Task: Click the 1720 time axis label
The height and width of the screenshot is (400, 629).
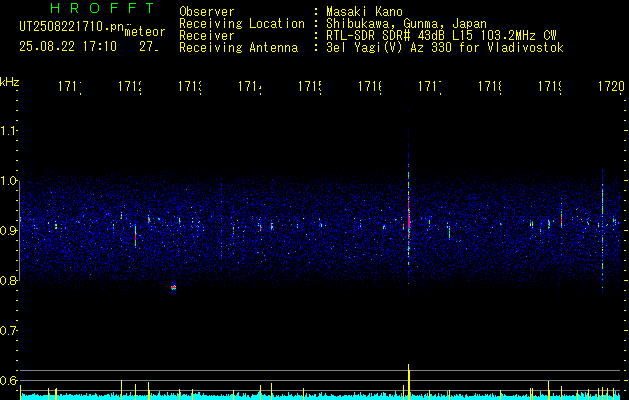Action: [x=611, y=86]
